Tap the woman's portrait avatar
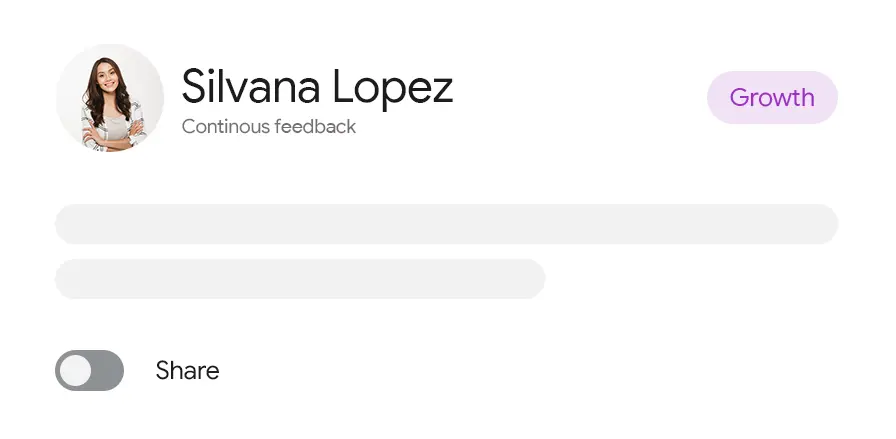Viewport: 896px width, 439px height. [109, 98]
